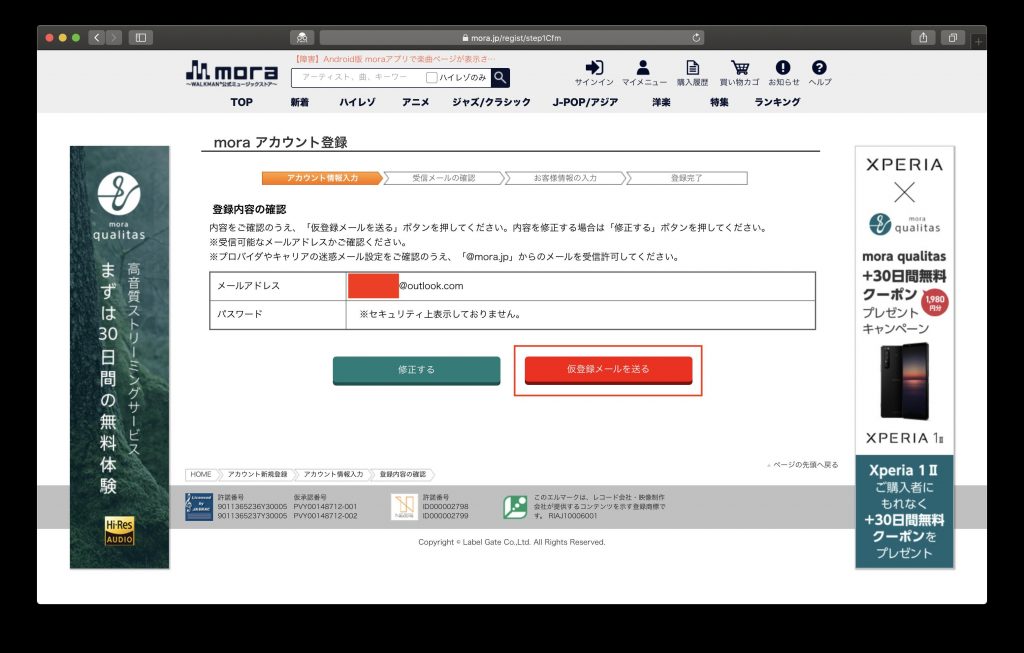Click the @outlook.com email value
This screenshot has width=1024, height=653.
431,286
